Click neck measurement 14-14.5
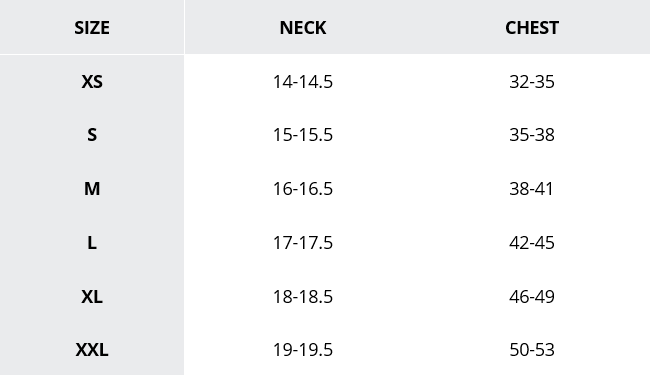Image resolution: width=650 pixels, height=375 pixels. pos(303,82)
